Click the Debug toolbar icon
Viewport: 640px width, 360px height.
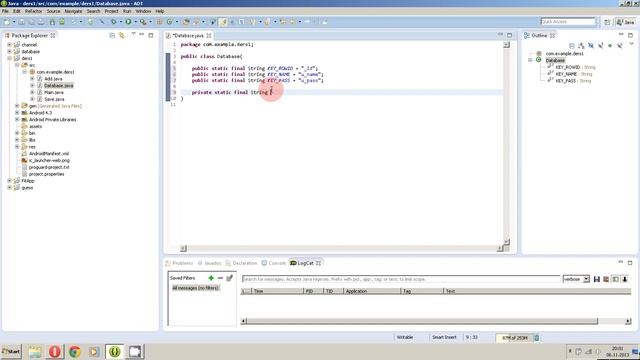(113, 22)
